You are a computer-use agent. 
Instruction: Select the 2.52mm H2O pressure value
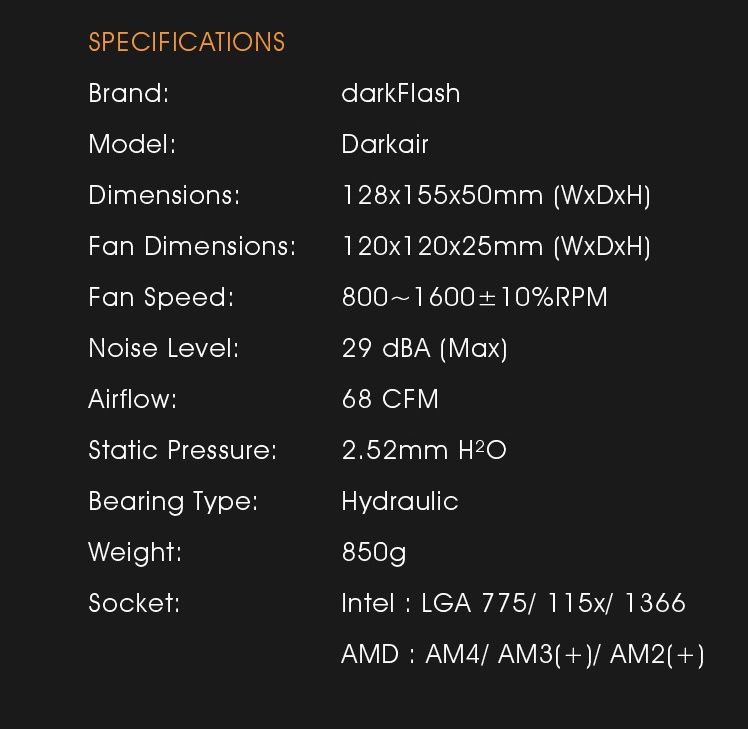[424, 451]
